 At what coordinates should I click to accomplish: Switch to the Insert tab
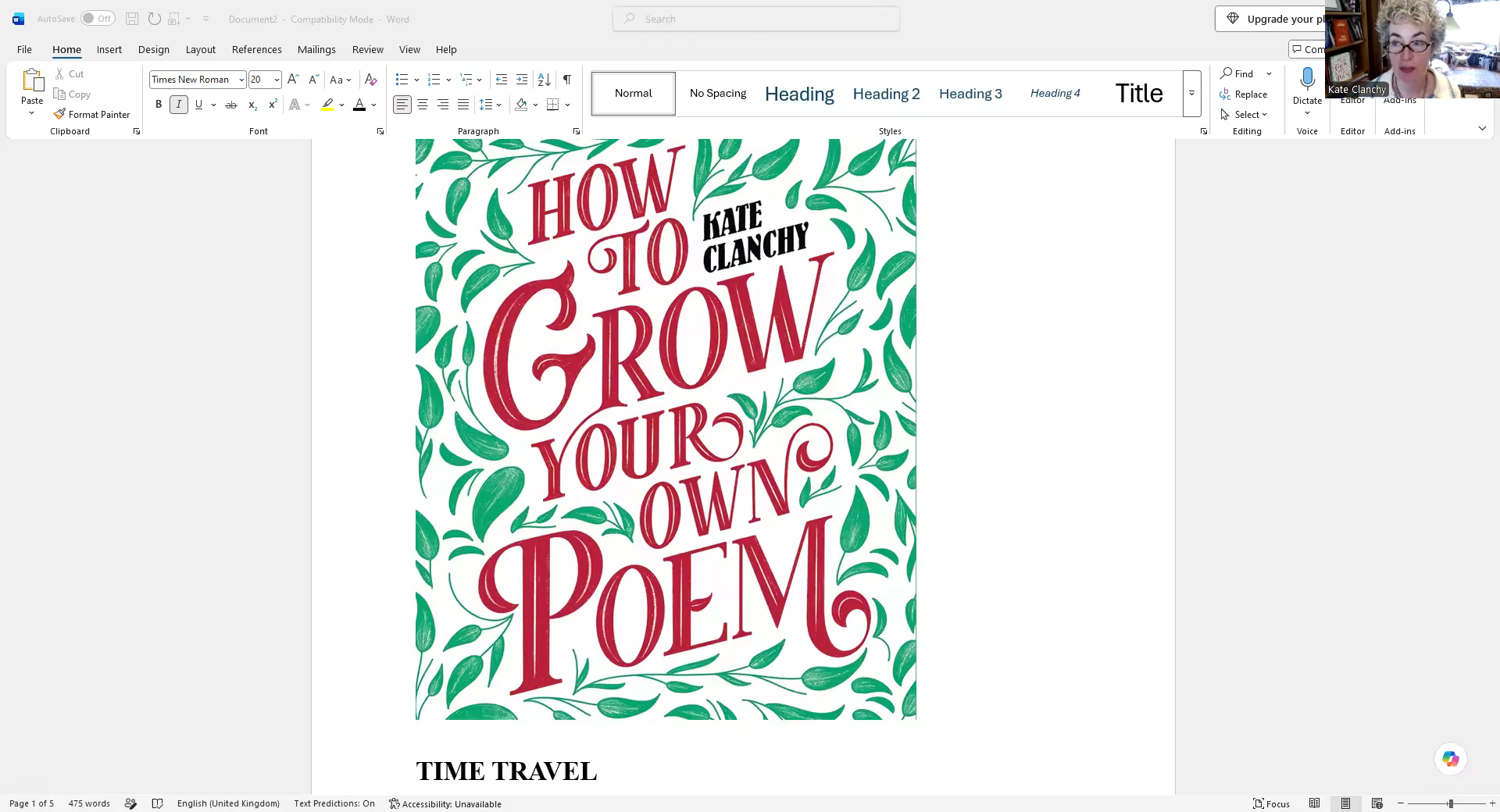(x=109, y=49)
